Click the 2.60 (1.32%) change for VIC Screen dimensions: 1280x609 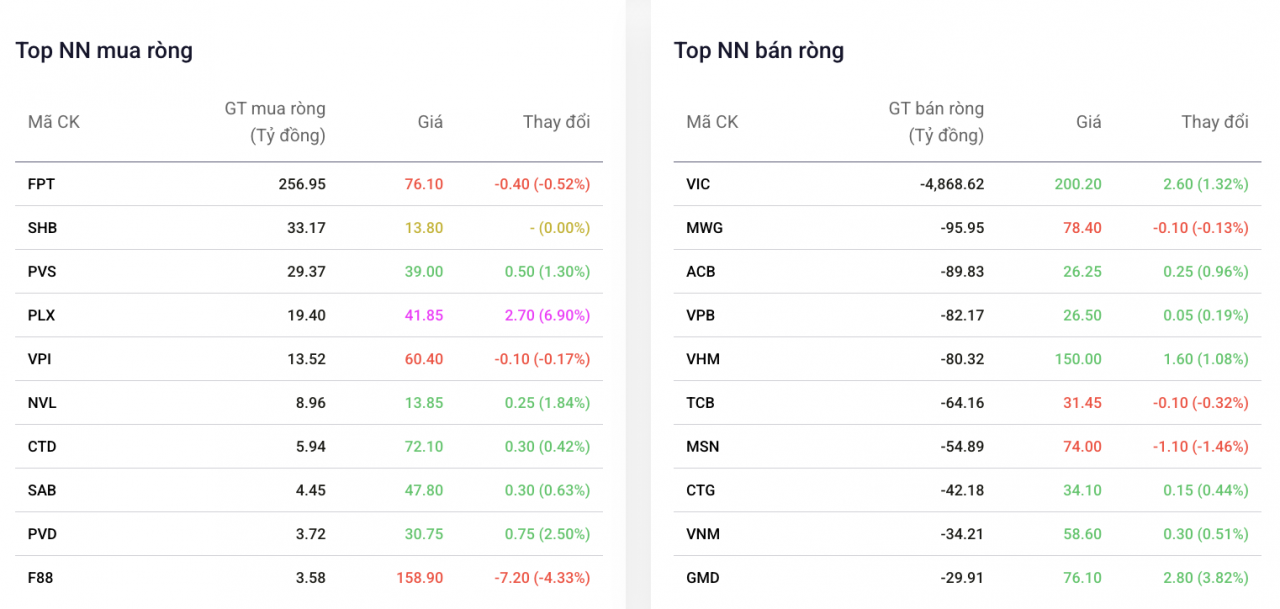(1206, 184)
